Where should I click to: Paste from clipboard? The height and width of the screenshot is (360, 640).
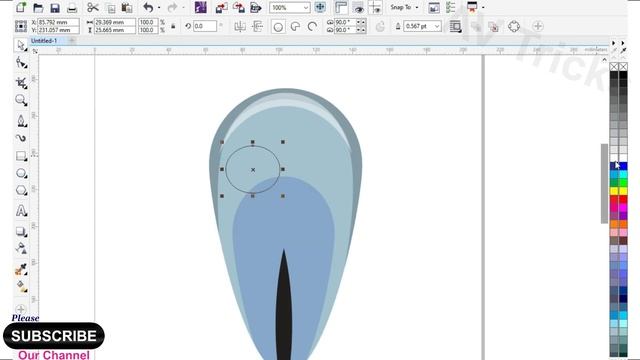click(127, 8)
